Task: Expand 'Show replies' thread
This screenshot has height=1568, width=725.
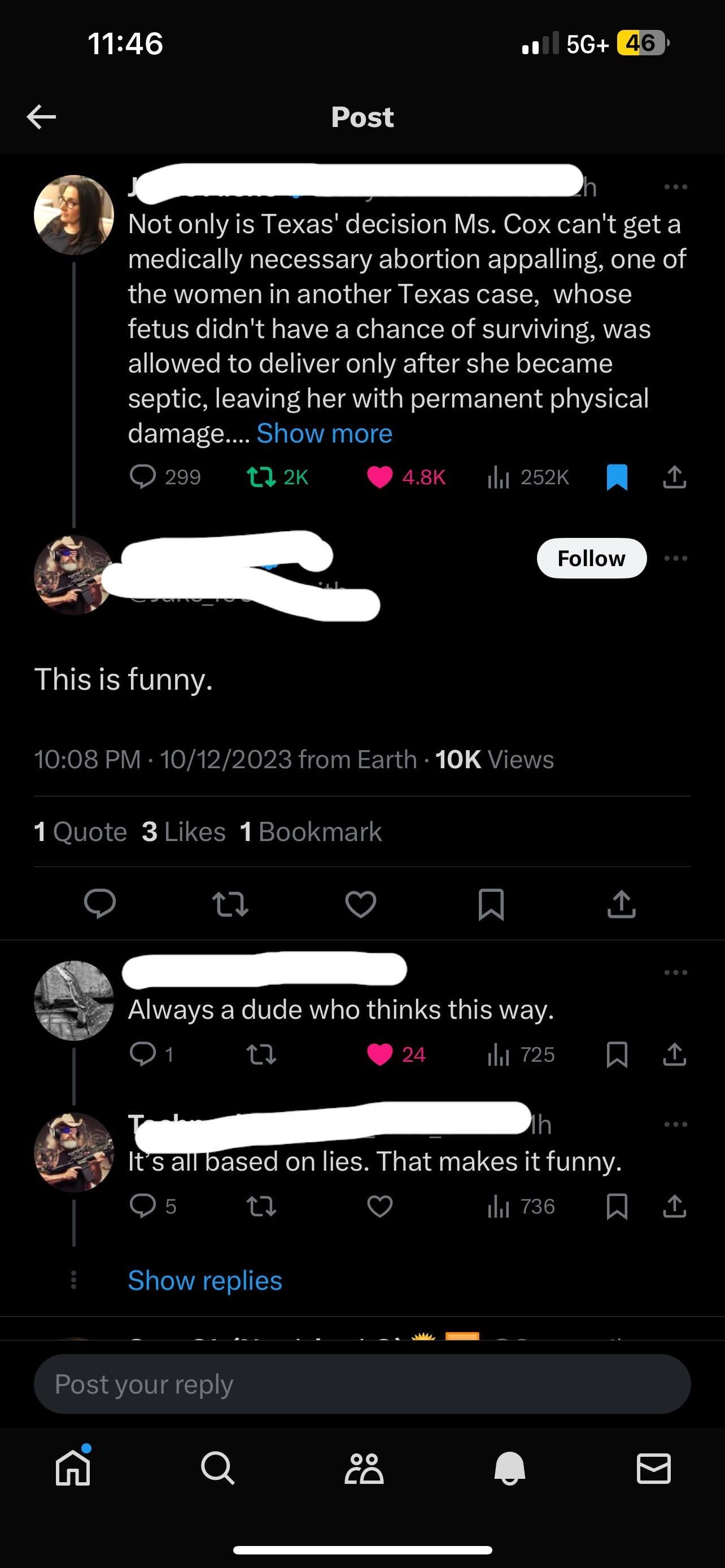Action: 205,1281
